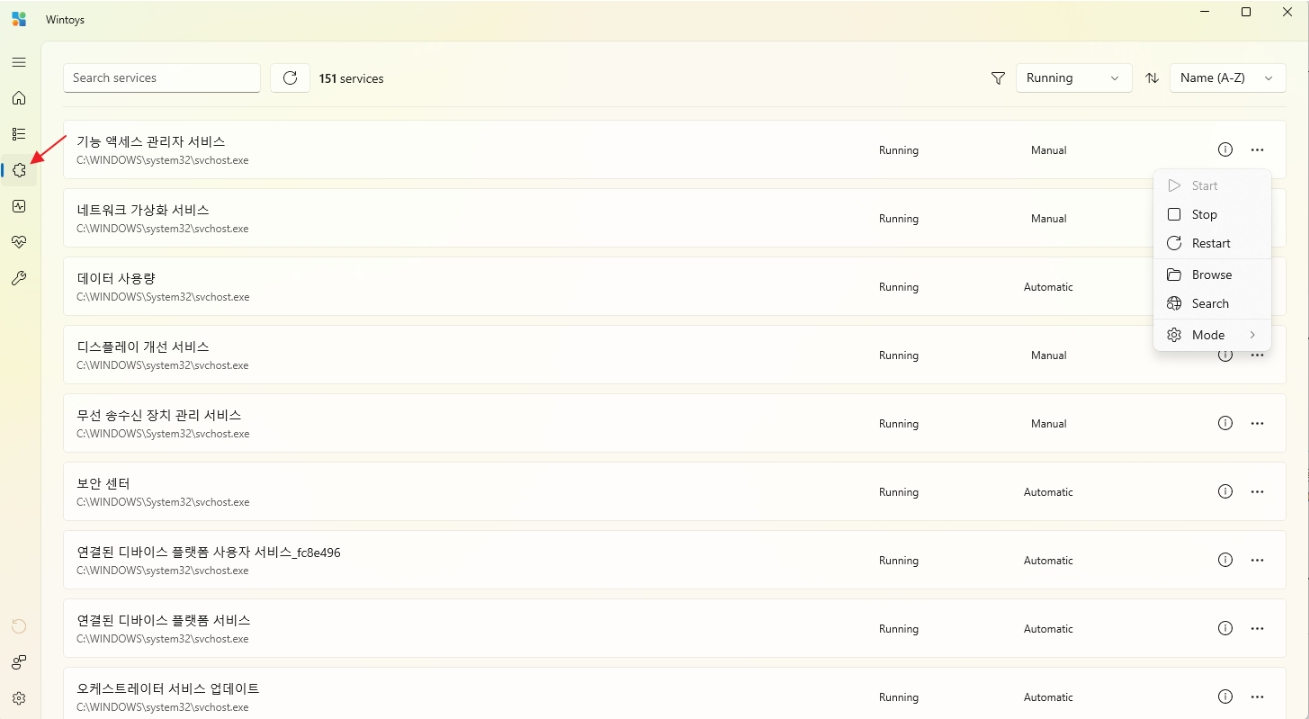Show info for 기능 액세스 관리자 서비스
The height and width of the screenshot is (719, 1309).
click(x=1225, y=150)
